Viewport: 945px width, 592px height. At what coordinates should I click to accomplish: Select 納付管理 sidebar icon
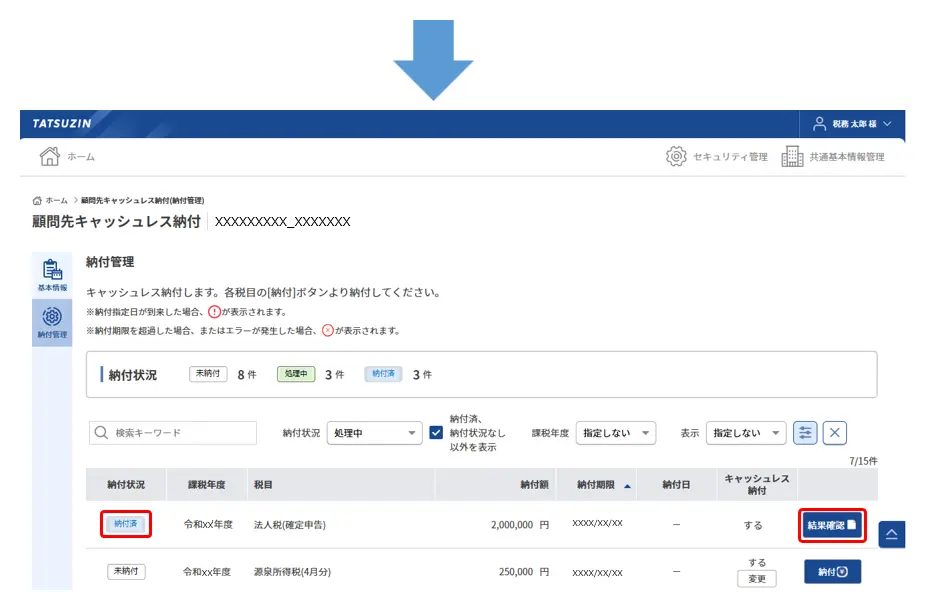[52, 322]
